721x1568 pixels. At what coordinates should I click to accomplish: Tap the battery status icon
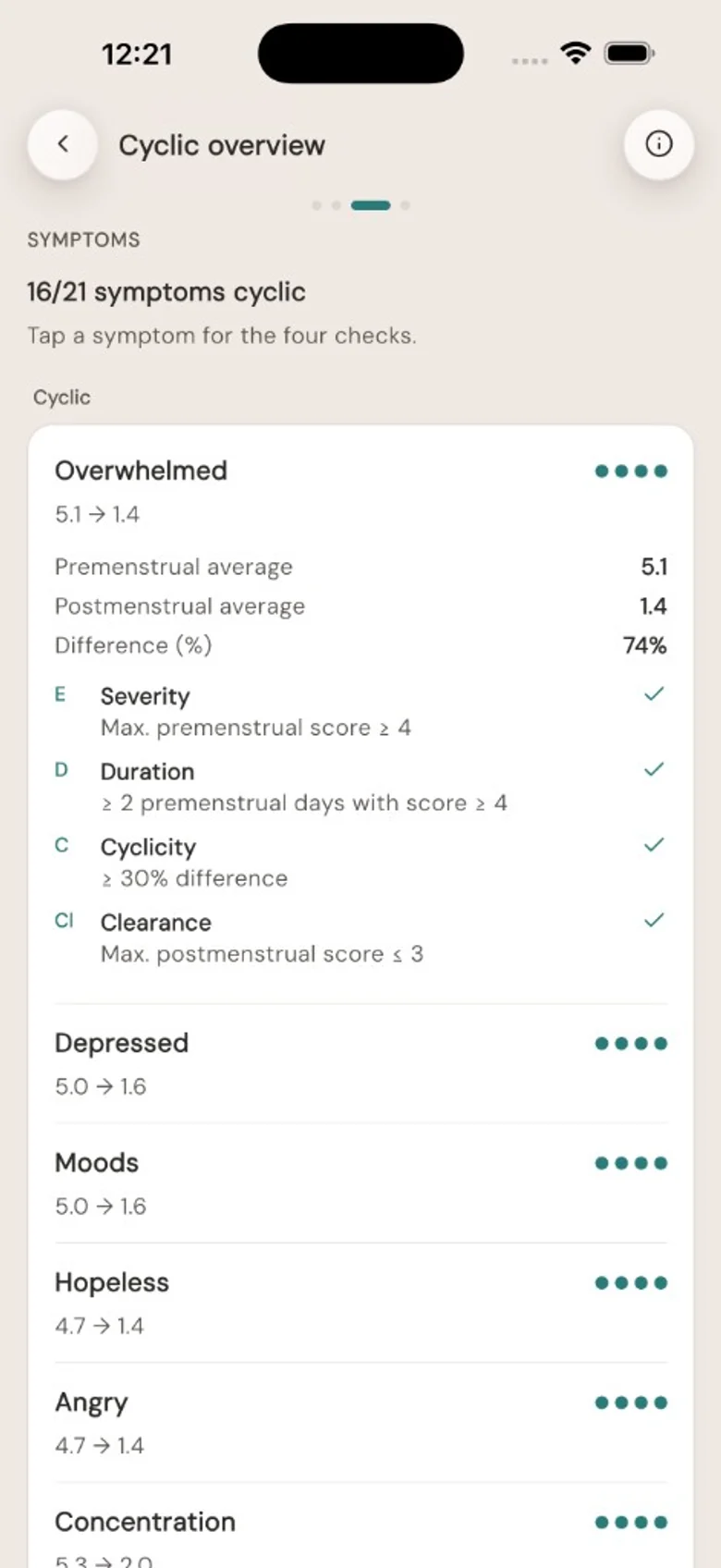[x=629, y=54]
